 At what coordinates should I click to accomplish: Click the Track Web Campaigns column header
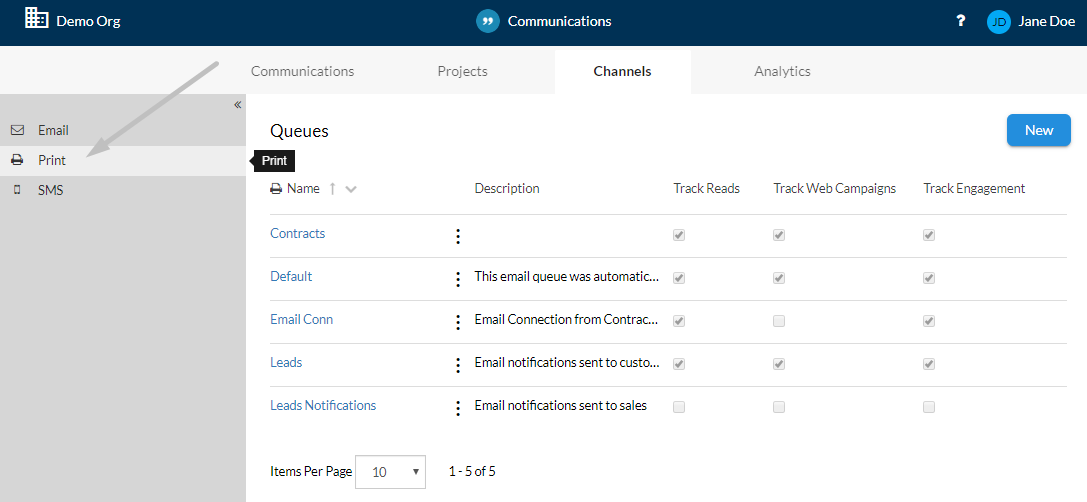point(835,189)
